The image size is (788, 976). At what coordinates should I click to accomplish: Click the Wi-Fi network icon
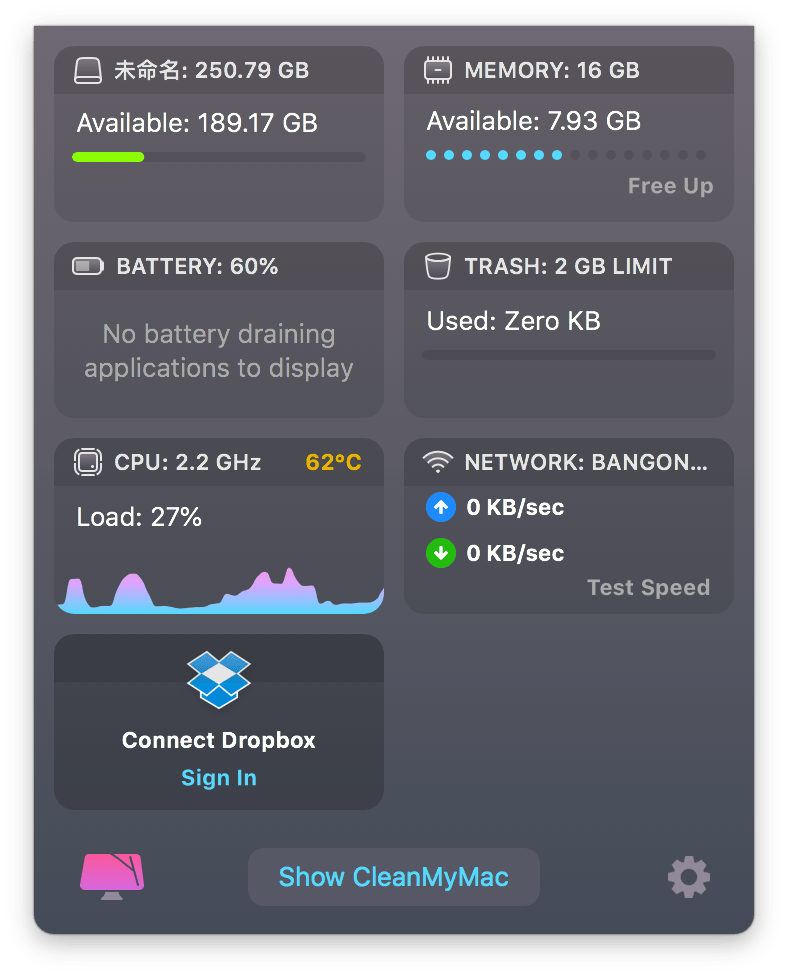438,462
